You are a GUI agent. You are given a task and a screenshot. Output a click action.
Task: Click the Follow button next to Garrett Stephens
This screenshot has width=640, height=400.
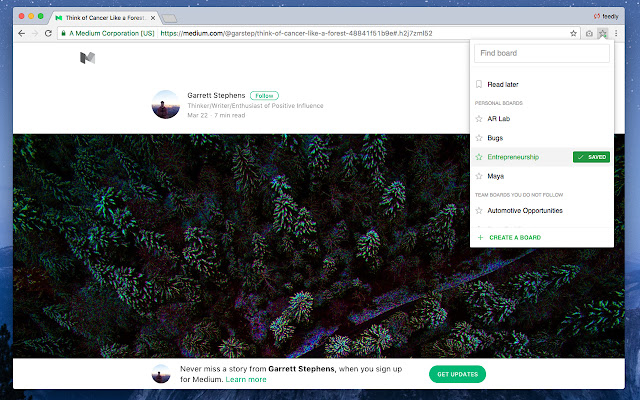264,96
